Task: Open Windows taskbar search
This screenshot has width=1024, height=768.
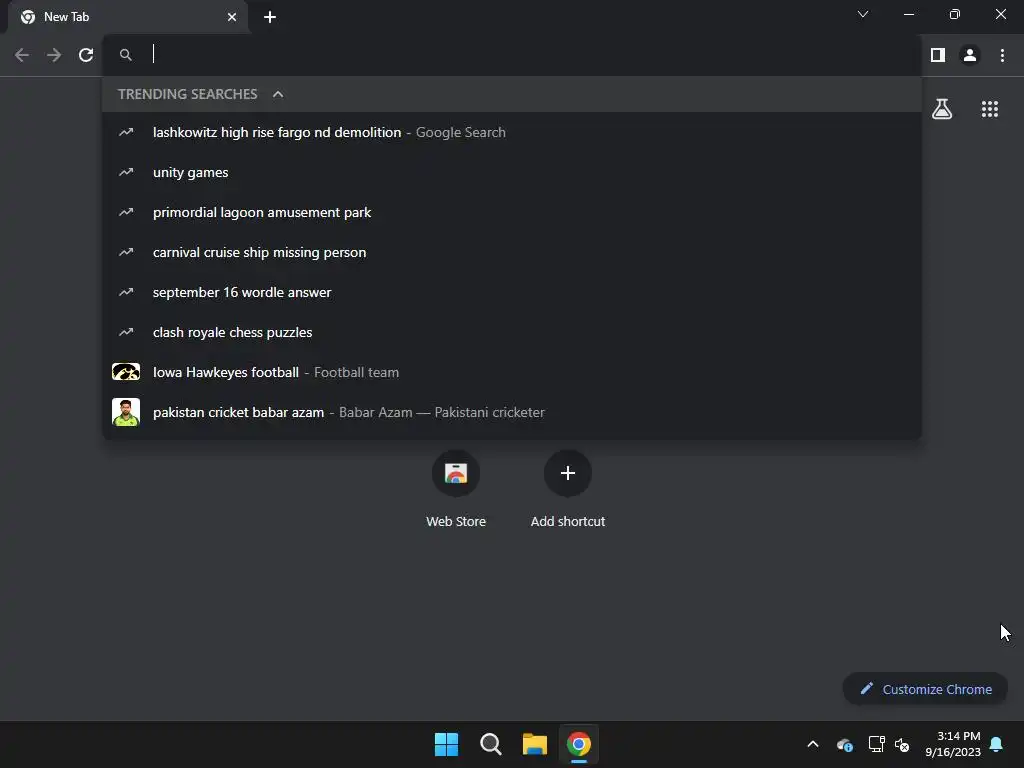Action: [x=490, y=744]
